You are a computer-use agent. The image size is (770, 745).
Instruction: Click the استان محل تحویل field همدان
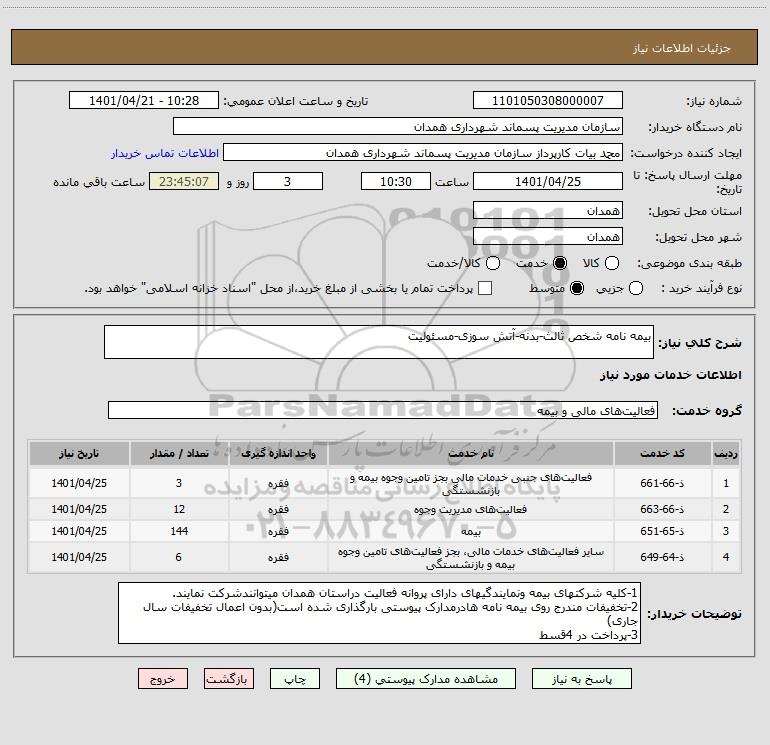[548, 211]
